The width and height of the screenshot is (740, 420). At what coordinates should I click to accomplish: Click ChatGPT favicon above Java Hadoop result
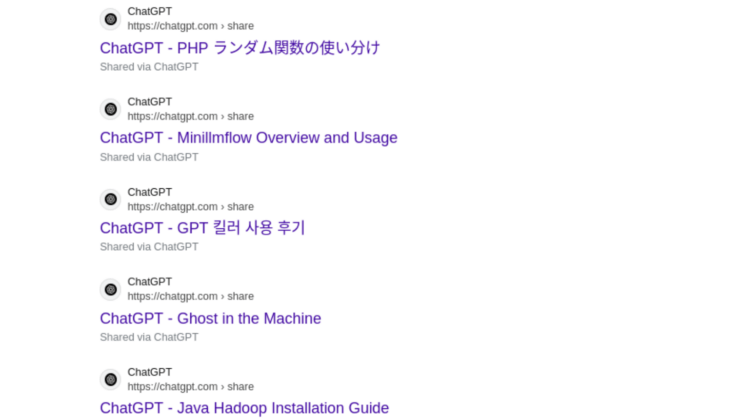pyautogui.click(x=111, y=380)
